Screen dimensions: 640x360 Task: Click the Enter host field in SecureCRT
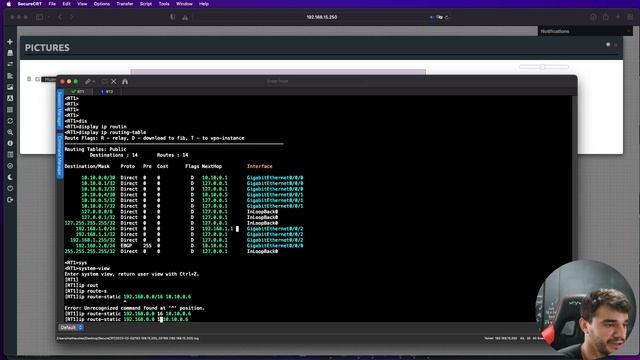[278, 81]
